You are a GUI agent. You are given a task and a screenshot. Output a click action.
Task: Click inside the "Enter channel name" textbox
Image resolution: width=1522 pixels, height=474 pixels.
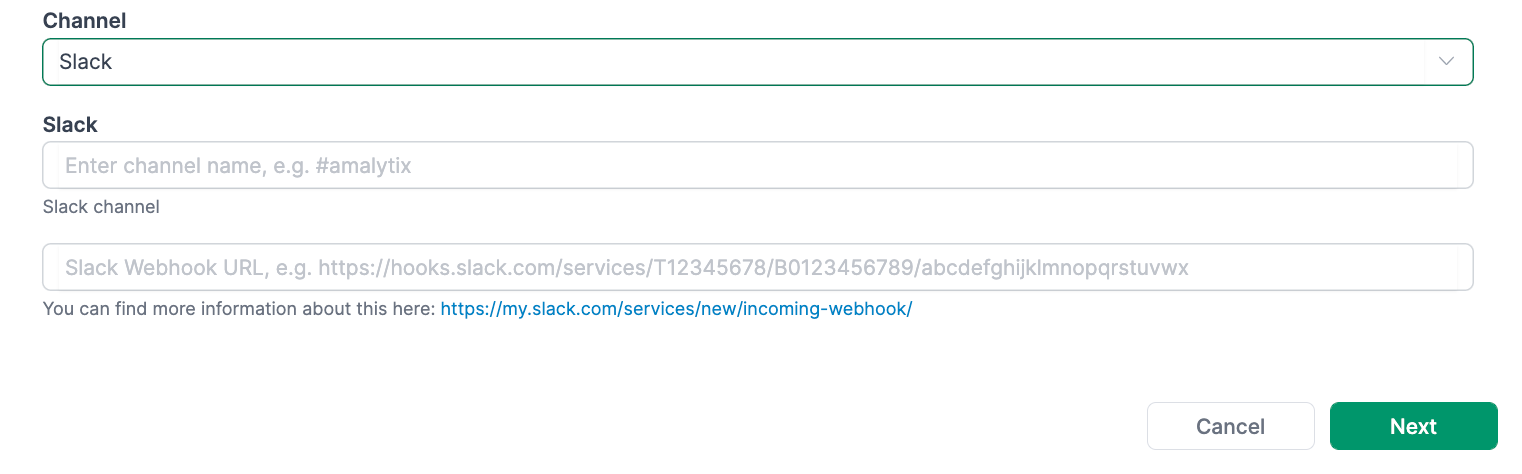756,166
